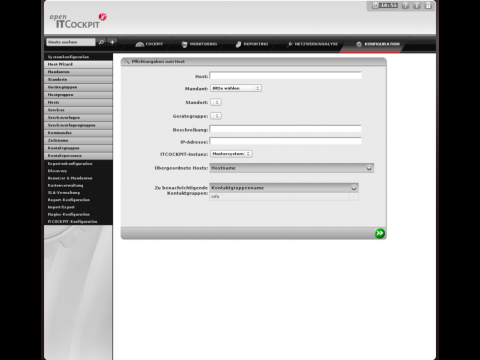
Task: Open Services in the sidebar
Action: [x=78, y=110]
